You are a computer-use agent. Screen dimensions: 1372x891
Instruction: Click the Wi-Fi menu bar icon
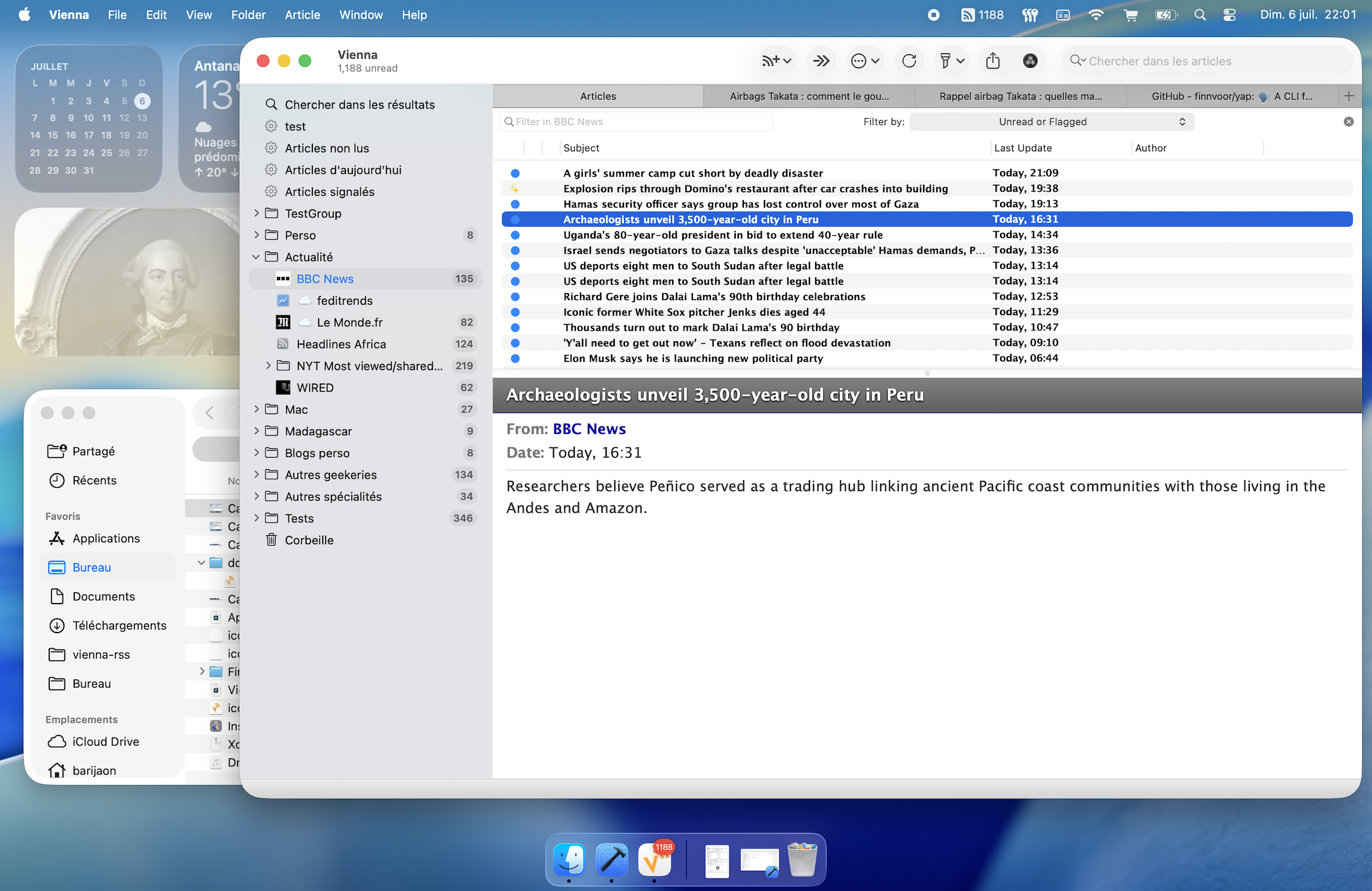1096,15
